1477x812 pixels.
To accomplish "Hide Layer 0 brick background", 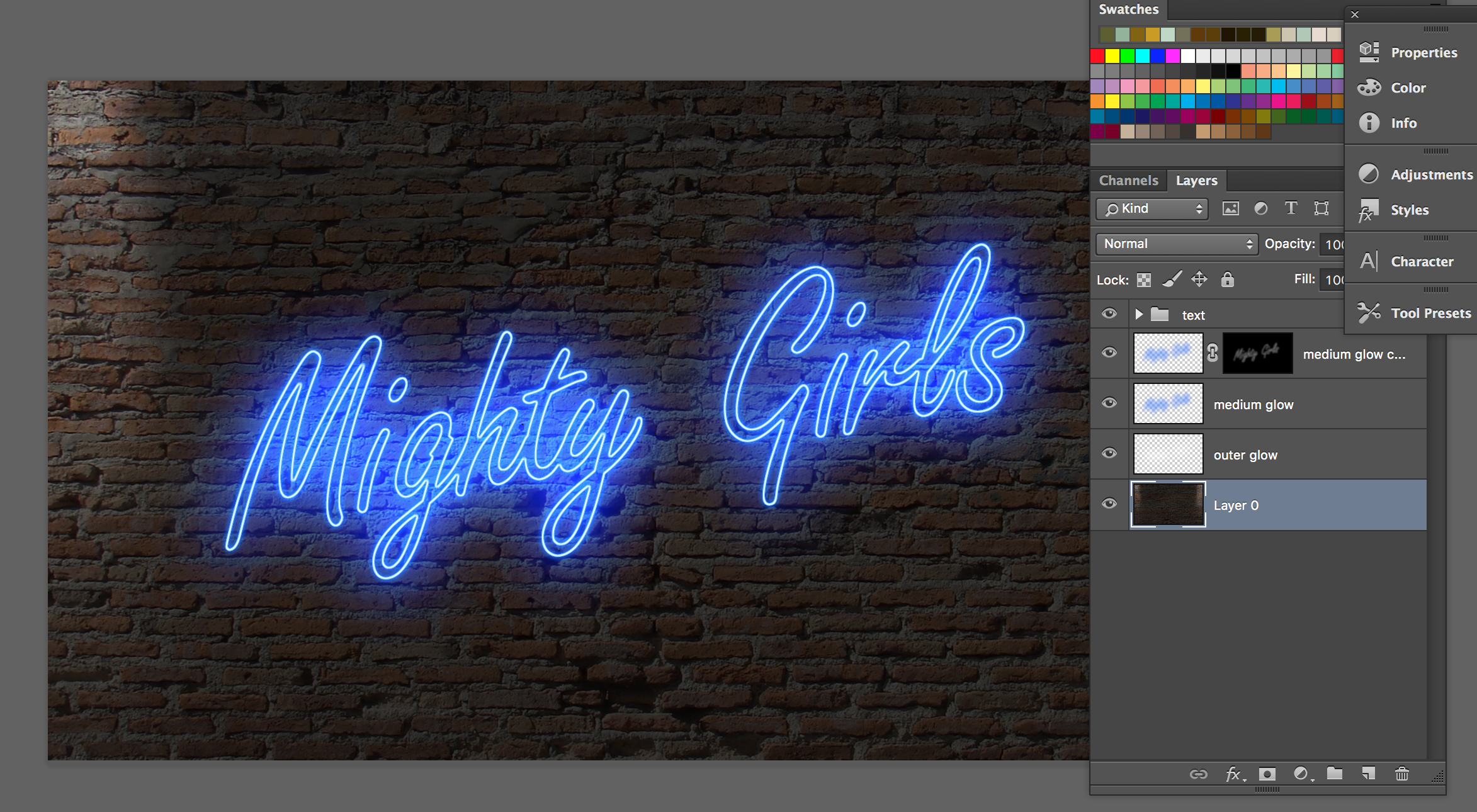I will 1109,504.
